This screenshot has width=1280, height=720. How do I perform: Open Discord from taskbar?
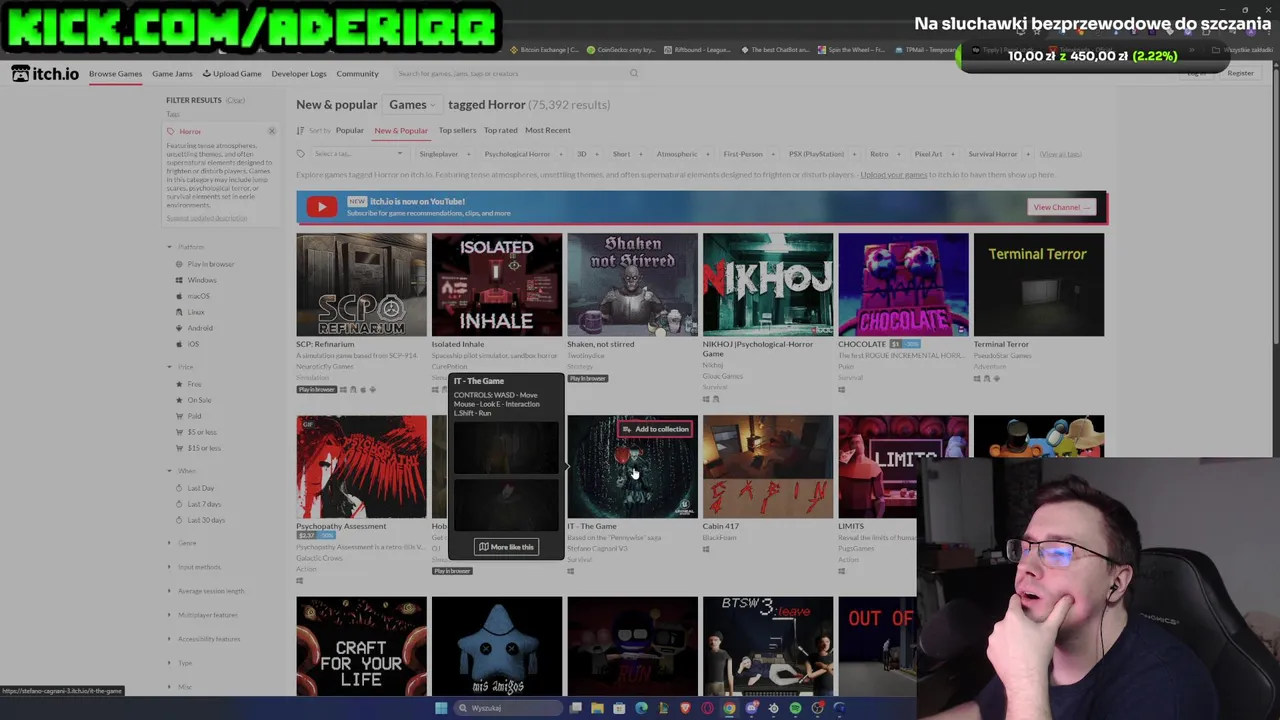751,708
